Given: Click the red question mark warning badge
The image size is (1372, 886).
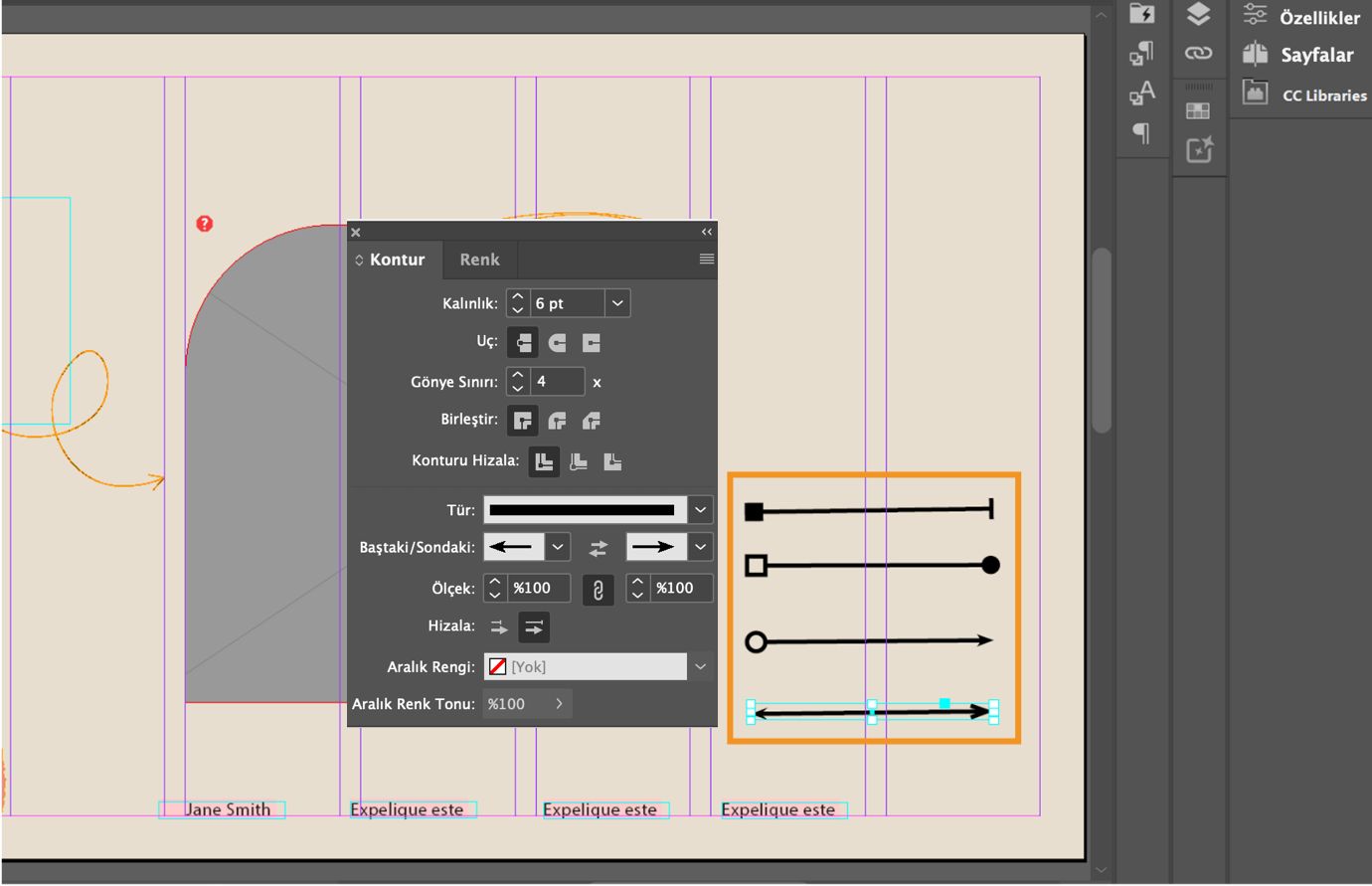Looking at the screenshot, I should tap(205, 224).
